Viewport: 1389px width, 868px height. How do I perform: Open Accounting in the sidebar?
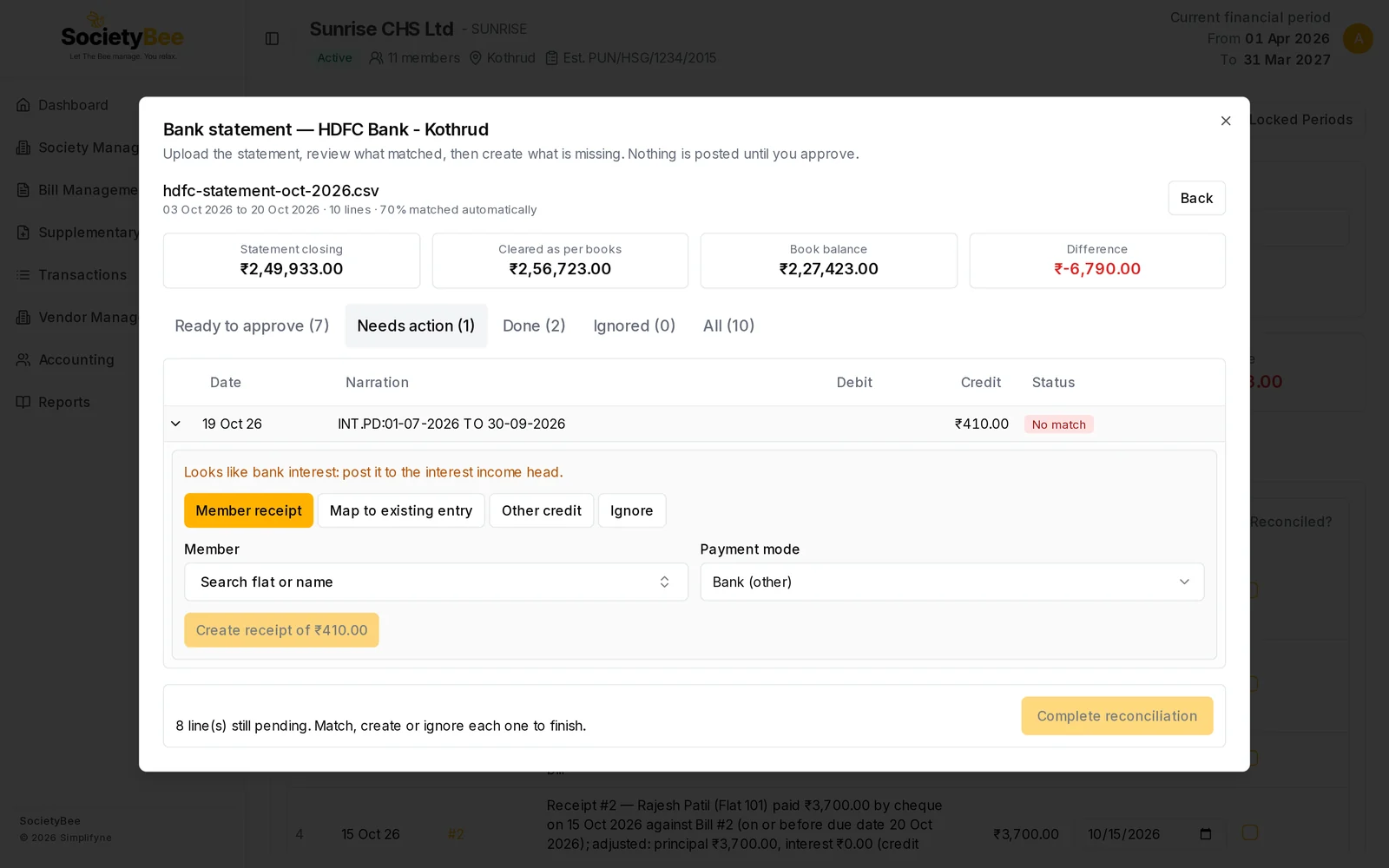76,359
